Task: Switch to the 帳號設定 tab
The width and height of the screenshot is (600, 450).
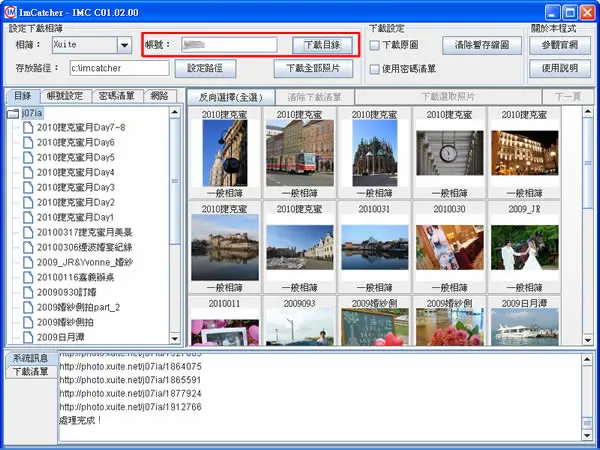Action: pos(65,96)
